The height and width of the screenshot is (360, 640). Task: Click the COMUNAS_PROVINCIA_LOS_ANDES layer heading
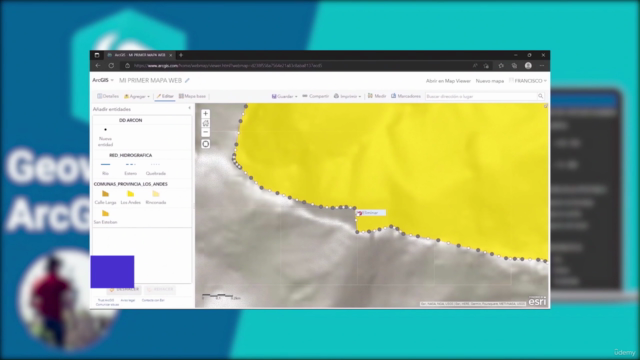point(131,184)
